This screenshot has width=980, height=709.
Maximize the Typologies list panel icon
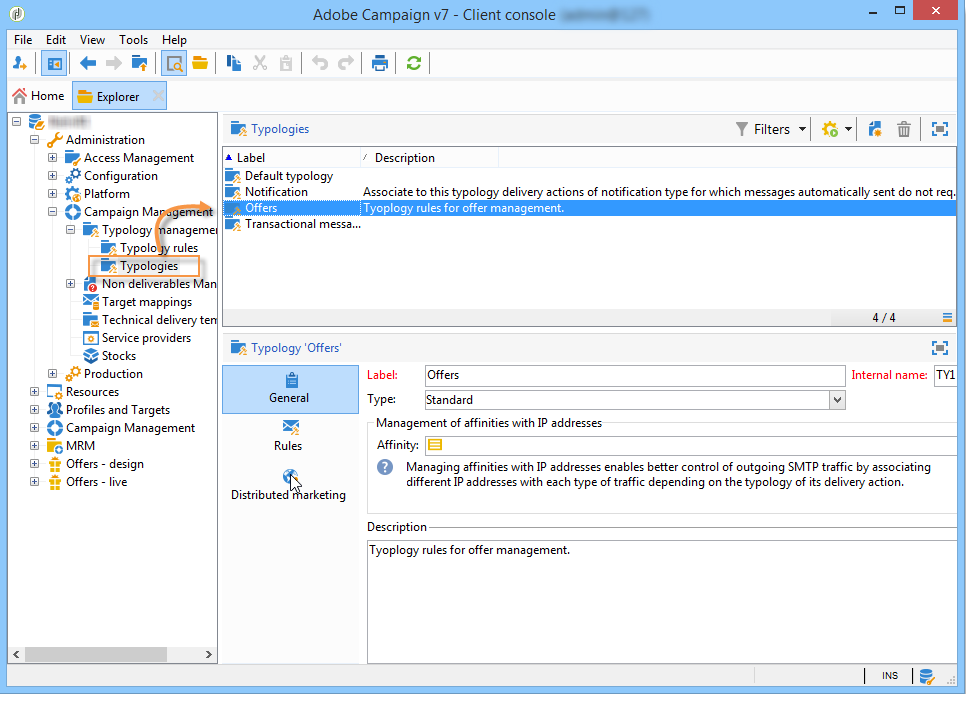point(940,129)
